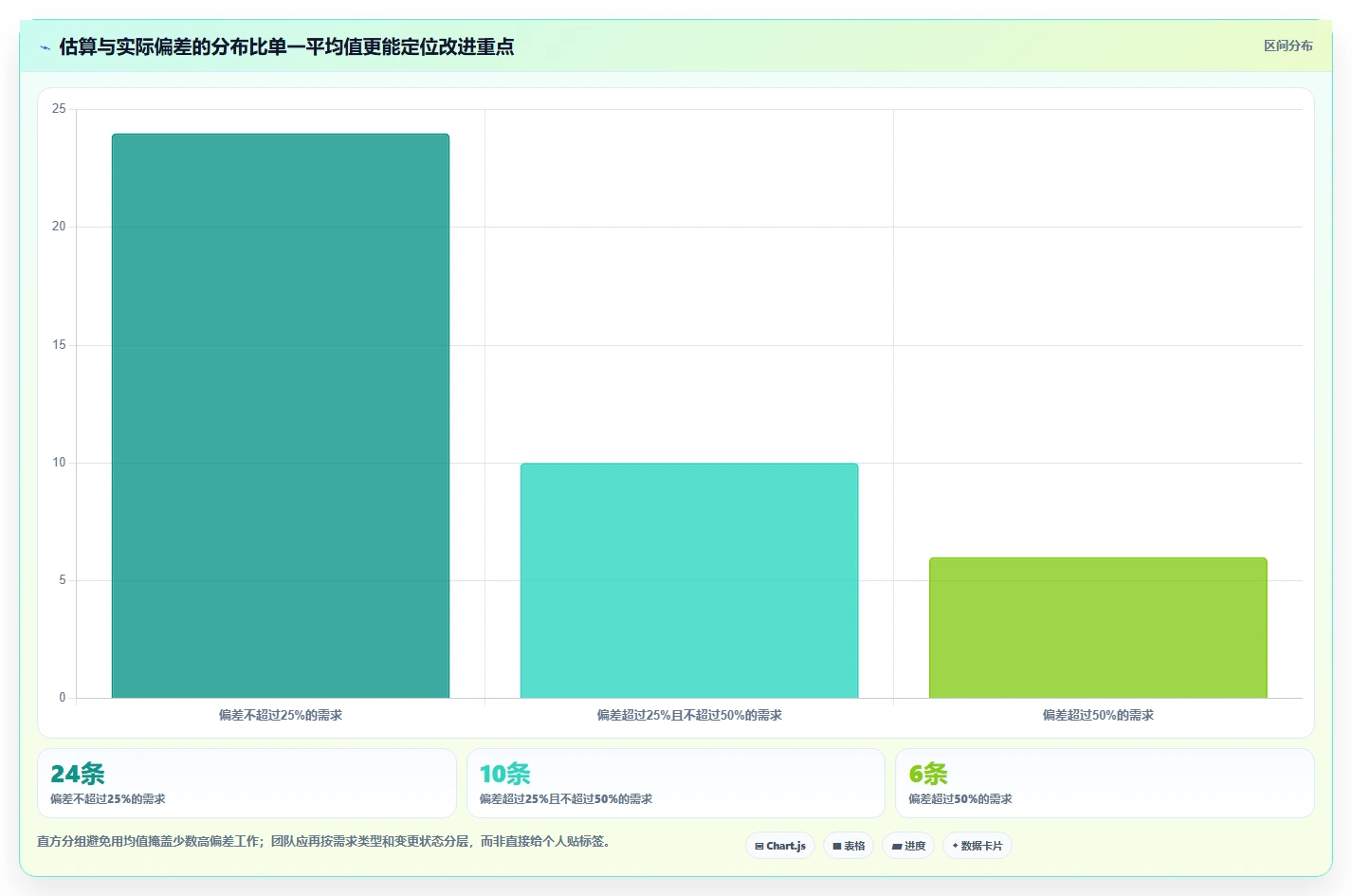Click the icon inside the 进度 chip

(x=897, y=846)
